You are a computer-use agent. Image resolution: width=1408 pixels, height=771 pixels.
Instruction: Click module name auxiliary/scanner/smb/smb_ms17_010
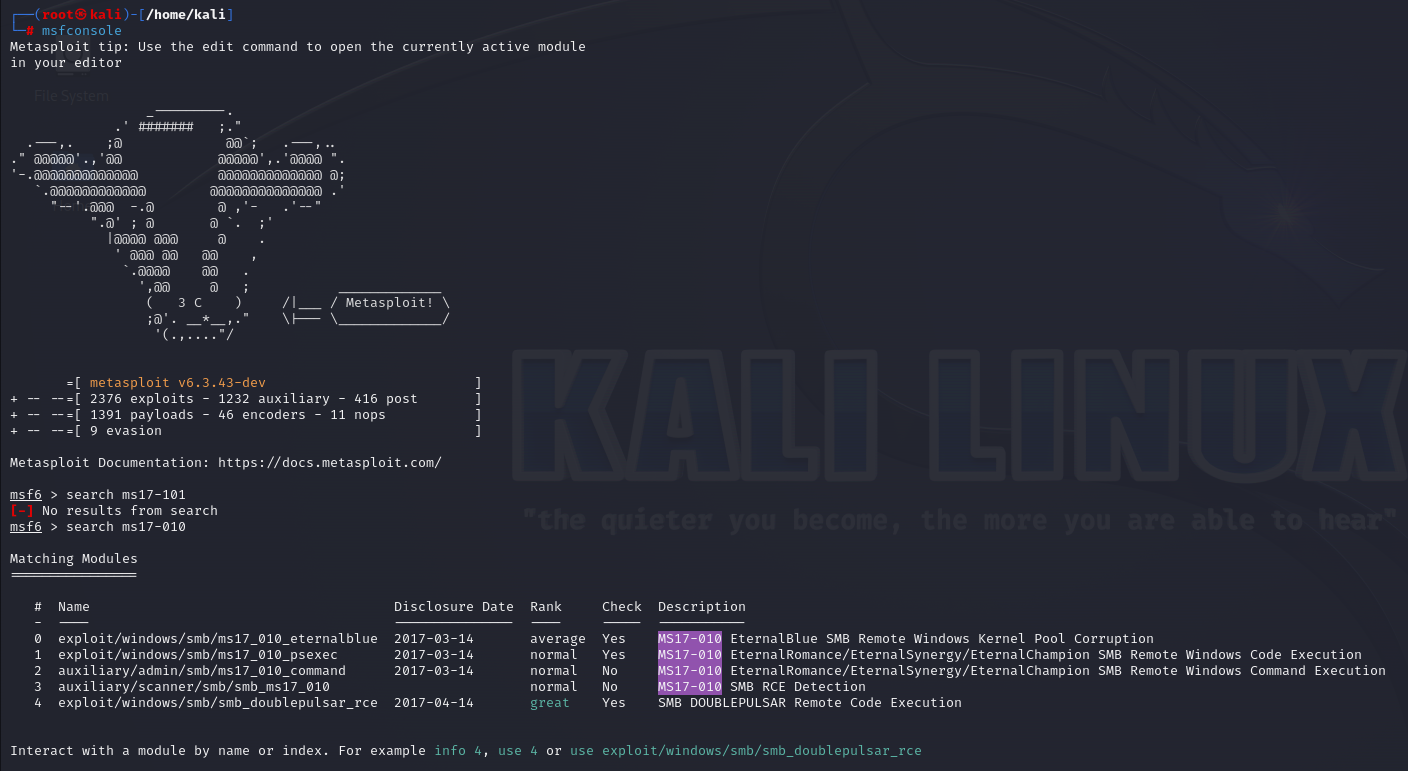pos(194,687)
